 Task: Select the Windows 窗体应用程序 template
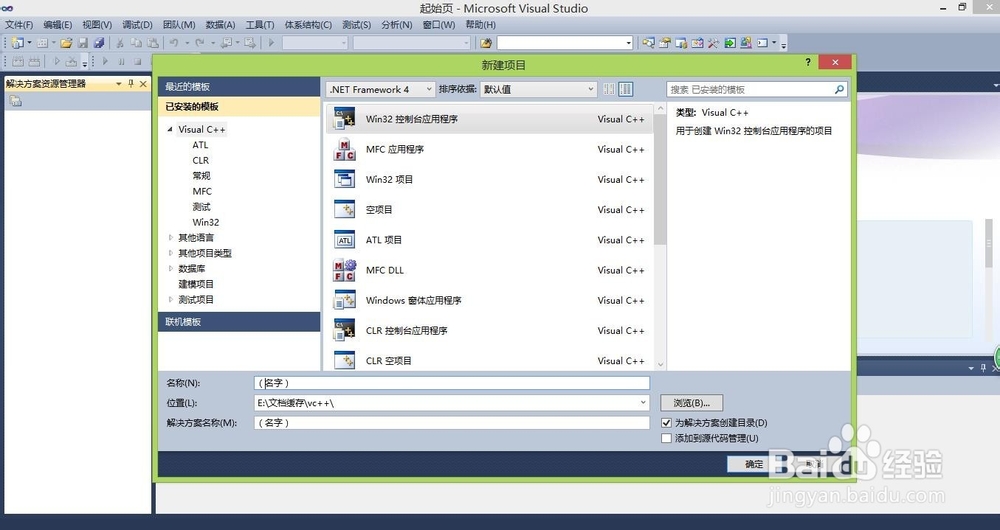click(x=489, y=300)
